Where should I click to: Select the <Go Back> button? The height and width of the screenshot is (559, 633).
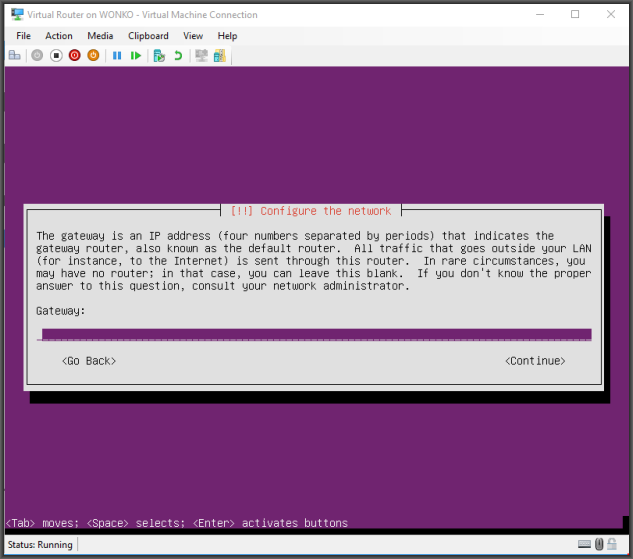click(89, 361)
